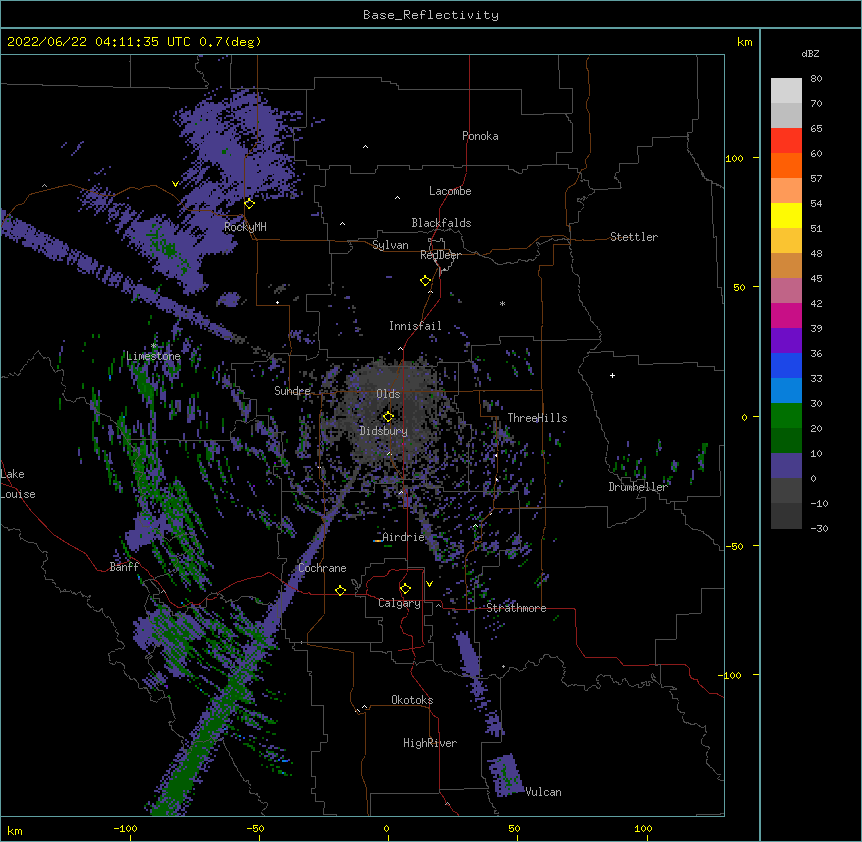862x842 pixels.
Task: Select the slate purple 0-10 dBZ legend swatch
Action: click(x=786, y=466)
